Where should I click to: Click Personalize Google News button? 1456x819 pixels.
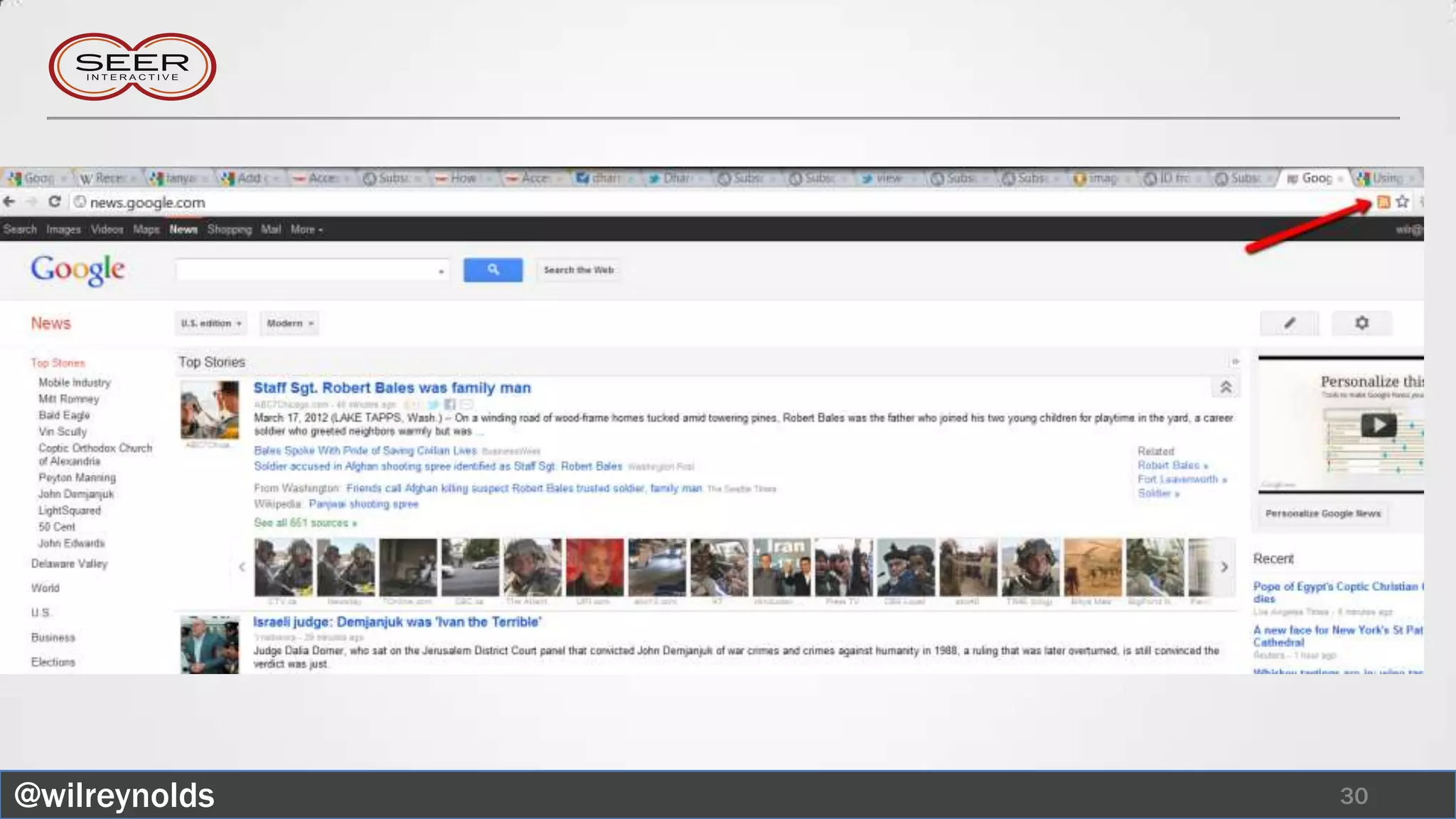[x=1322, y=513]
